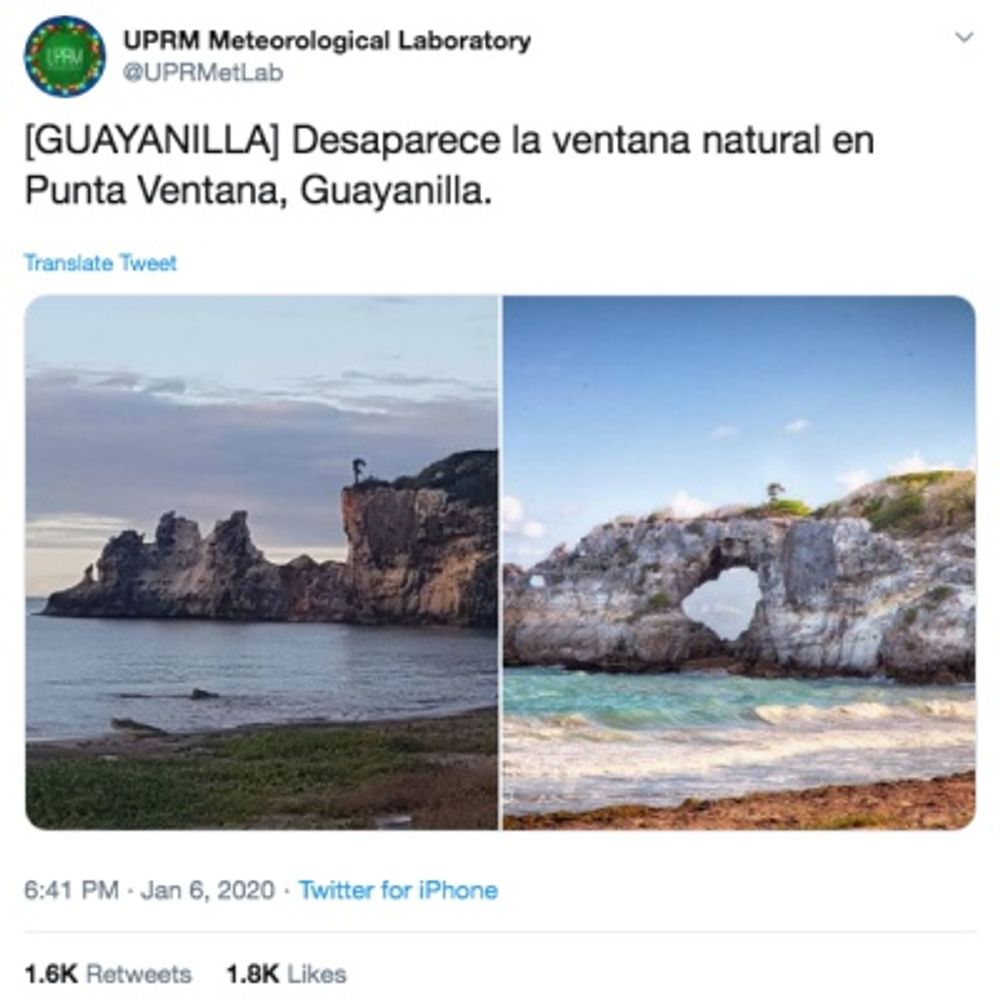This screenshot has width=1000, height=1008.
Task: Open the UPRM Meteorological Laboratory avatar
Action: pos(64,57)
